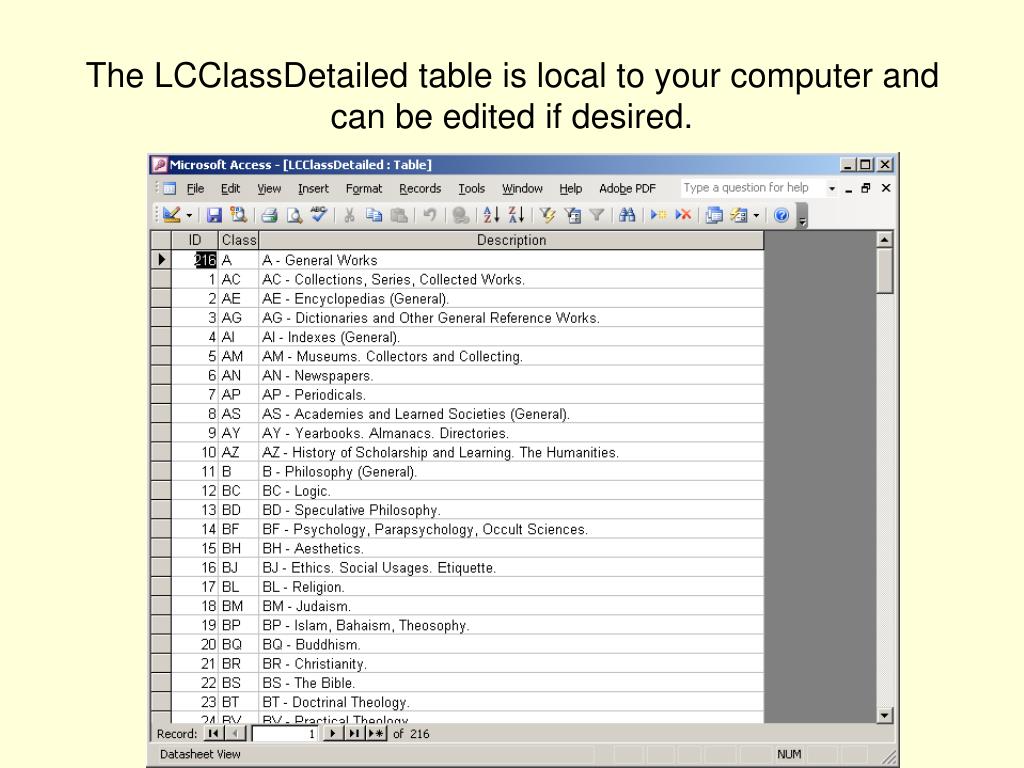Viewport: 1024px width, 768px height.
Task: Select the Description column header
Action: click(511, 240)
